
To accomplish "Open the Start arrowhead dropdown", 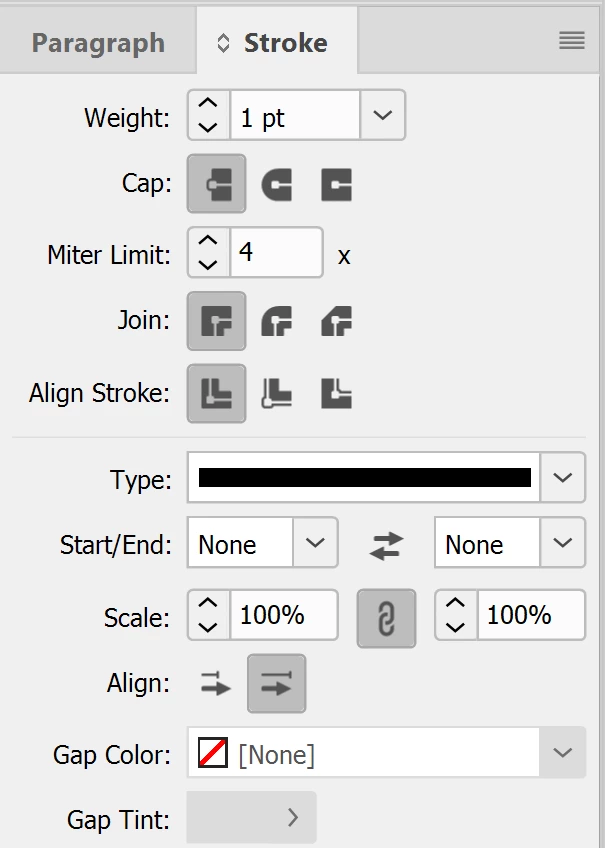I will click(x=315, y=543).
